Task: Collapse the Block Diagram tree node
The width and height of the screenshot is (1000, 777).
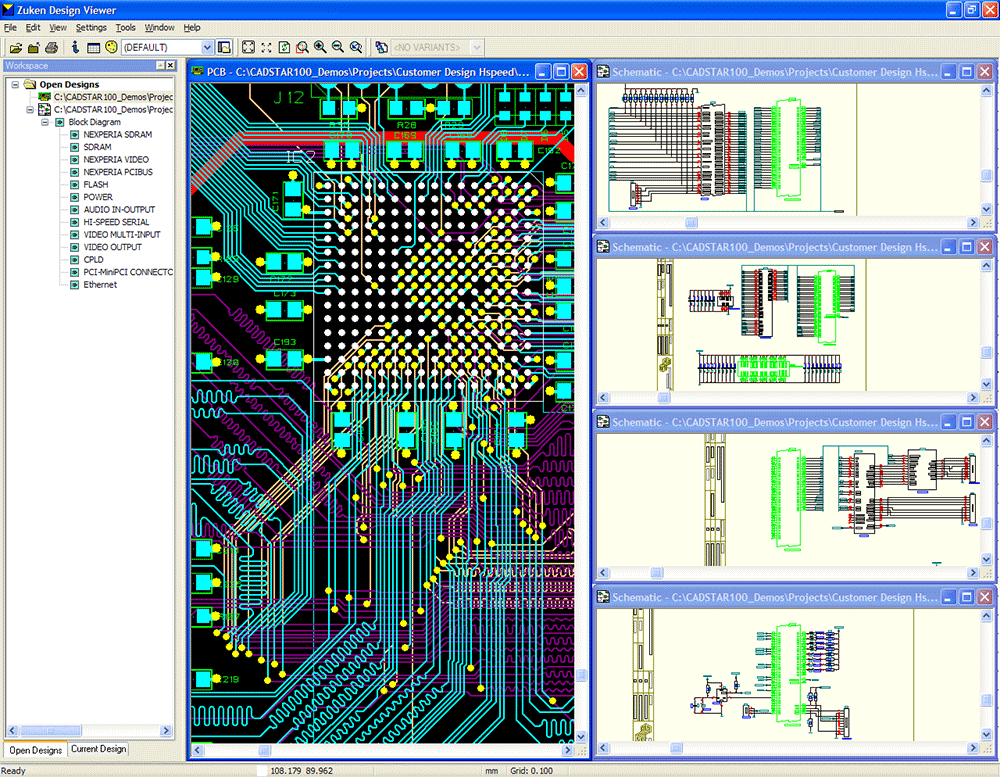Action: pyautogui.click(x=45, y=121)
